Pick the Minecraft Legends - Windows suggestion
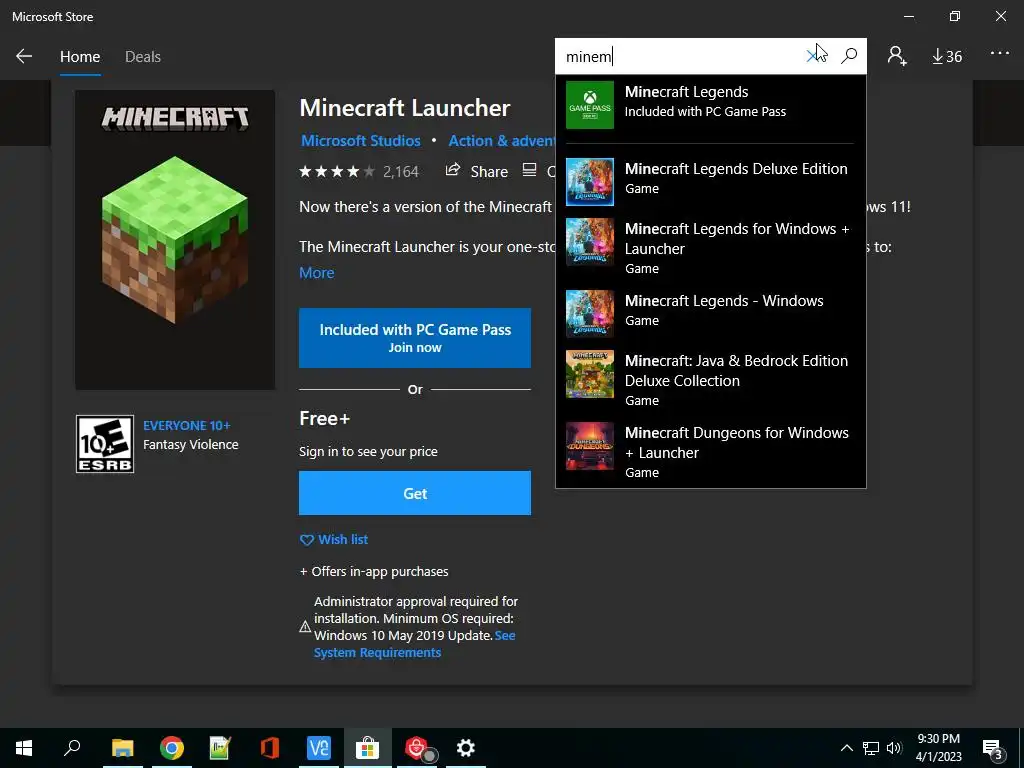1024x768 pixels. pos(711,313)
